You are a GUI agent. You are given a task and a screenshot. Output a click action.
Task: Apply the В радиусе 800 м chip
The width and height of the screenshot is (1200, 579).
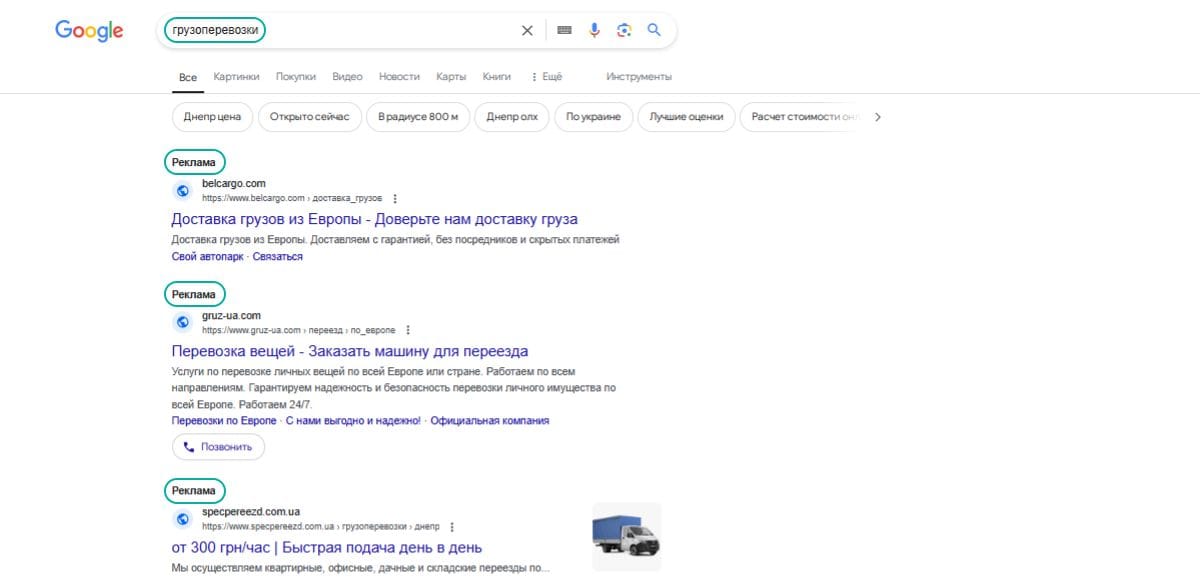tap(418, 117)
